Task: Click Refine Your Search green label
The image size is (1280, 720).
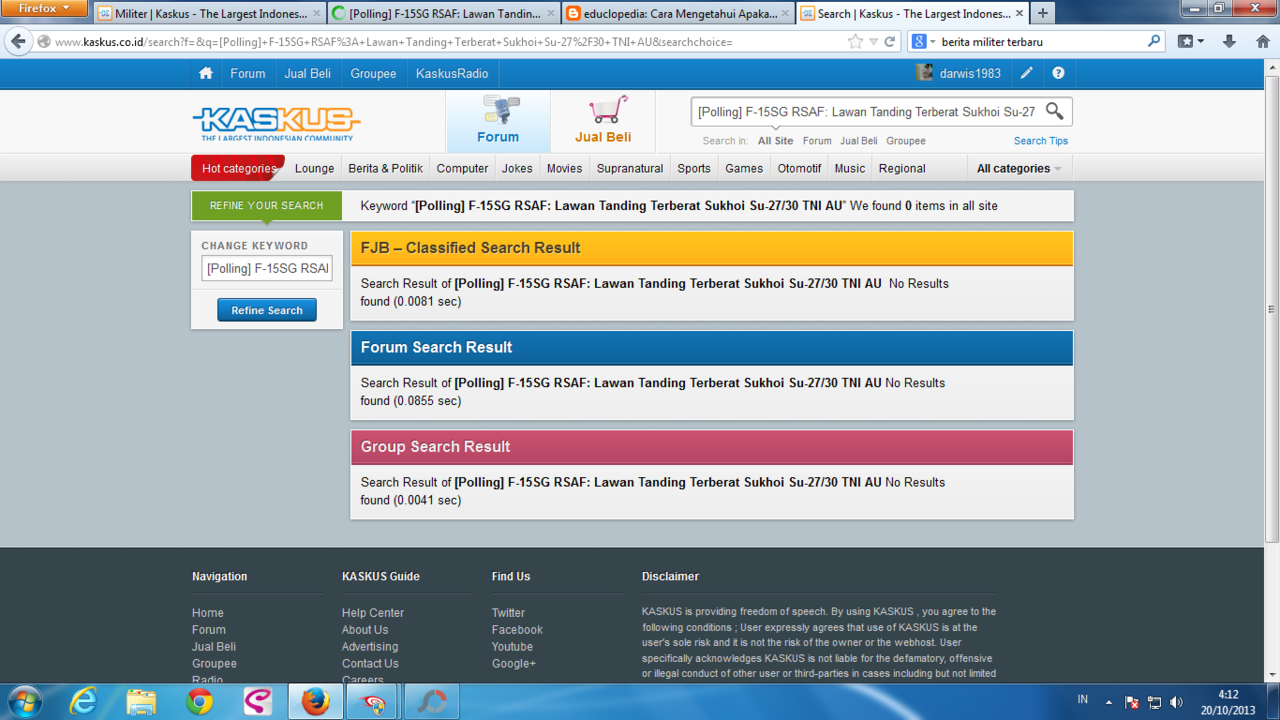Action: point(267,205)
